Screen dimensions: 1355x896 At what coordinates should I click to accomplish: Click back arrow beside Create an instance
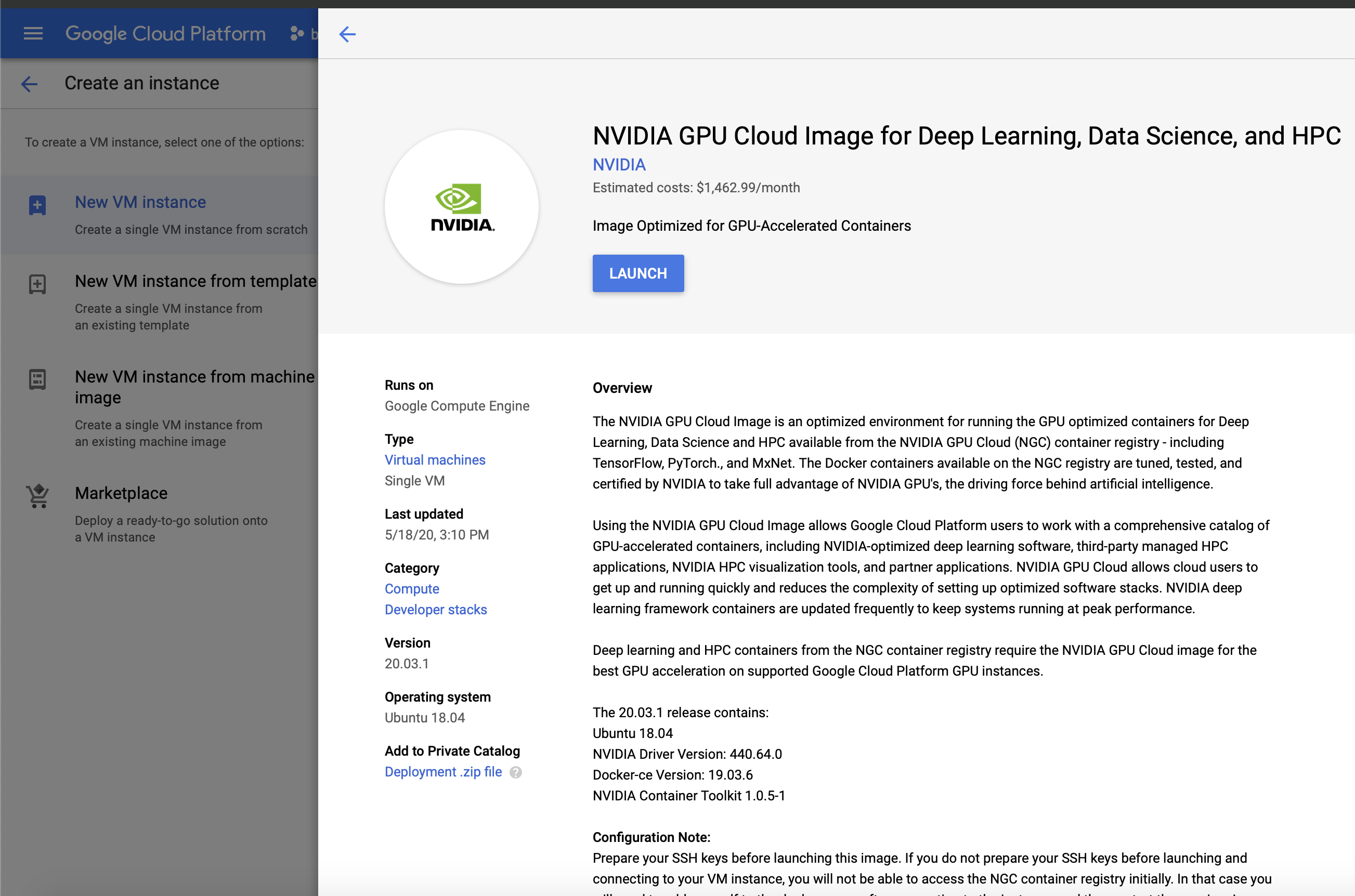coord(29,84)
